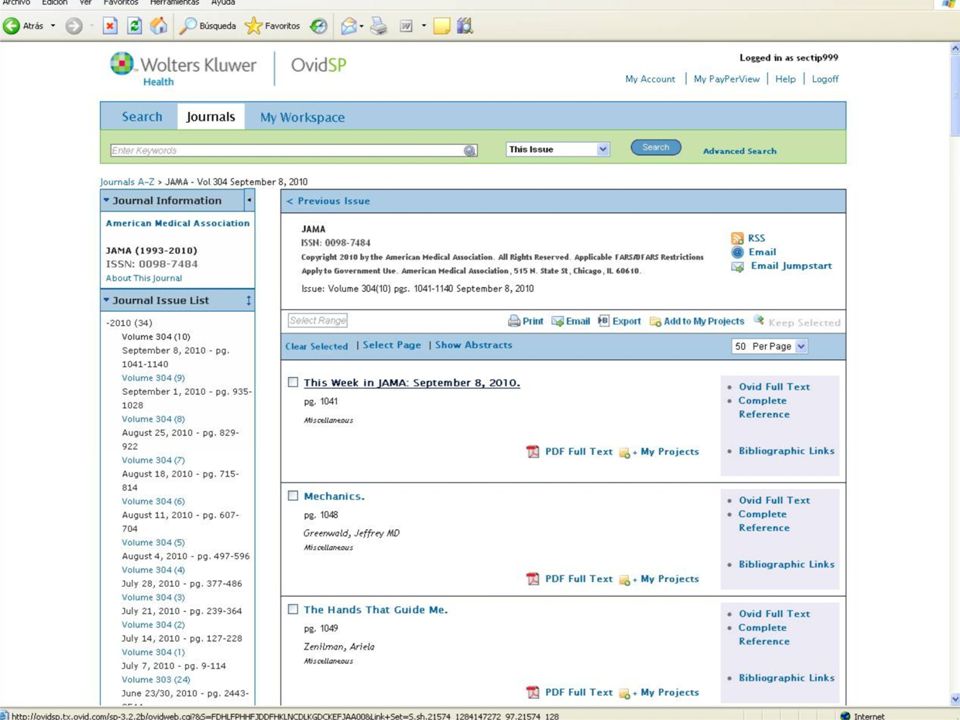
Task: Open the browser home page icon
Action: click(159, 26)
